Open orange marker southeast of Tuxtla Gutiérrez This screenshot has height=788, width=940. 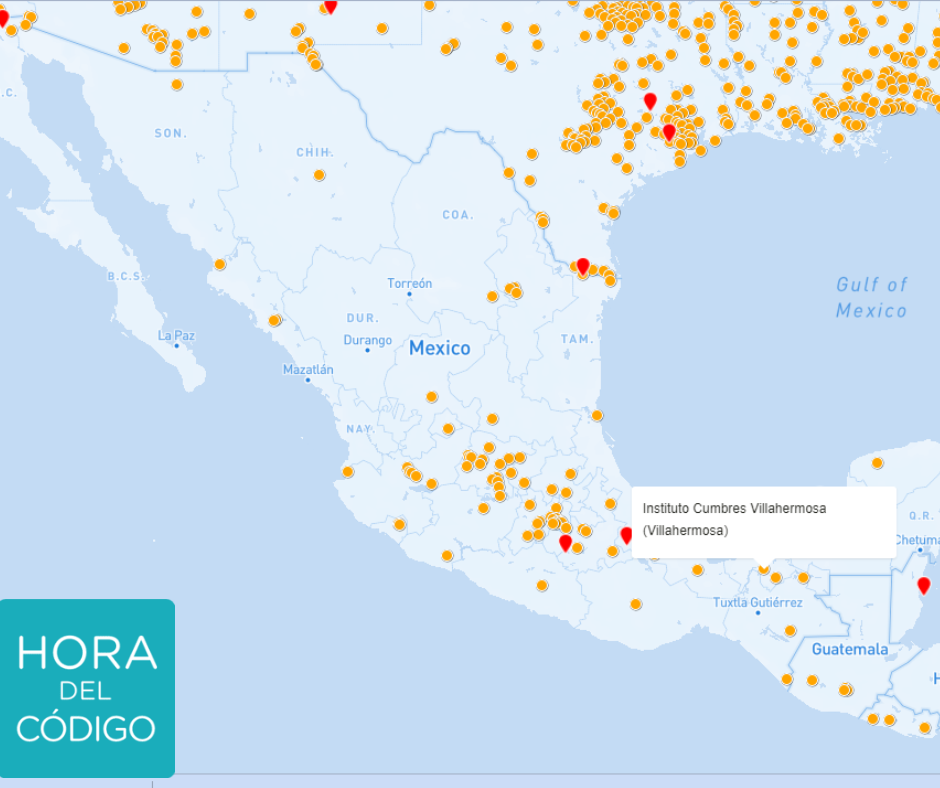tap(790, 631)
